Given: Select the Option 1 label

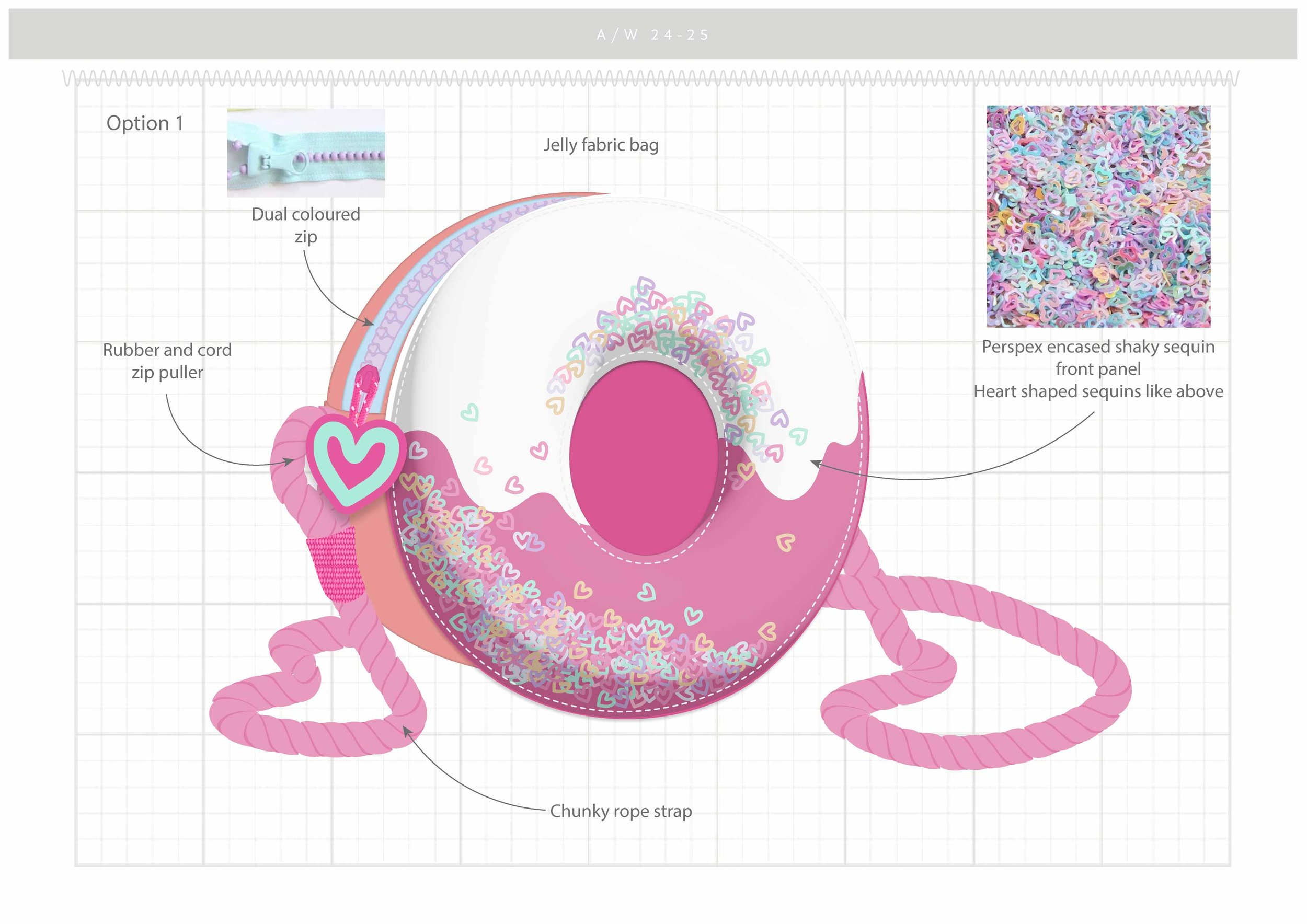Looking at the screenshot, I should [x=147, y=122].
